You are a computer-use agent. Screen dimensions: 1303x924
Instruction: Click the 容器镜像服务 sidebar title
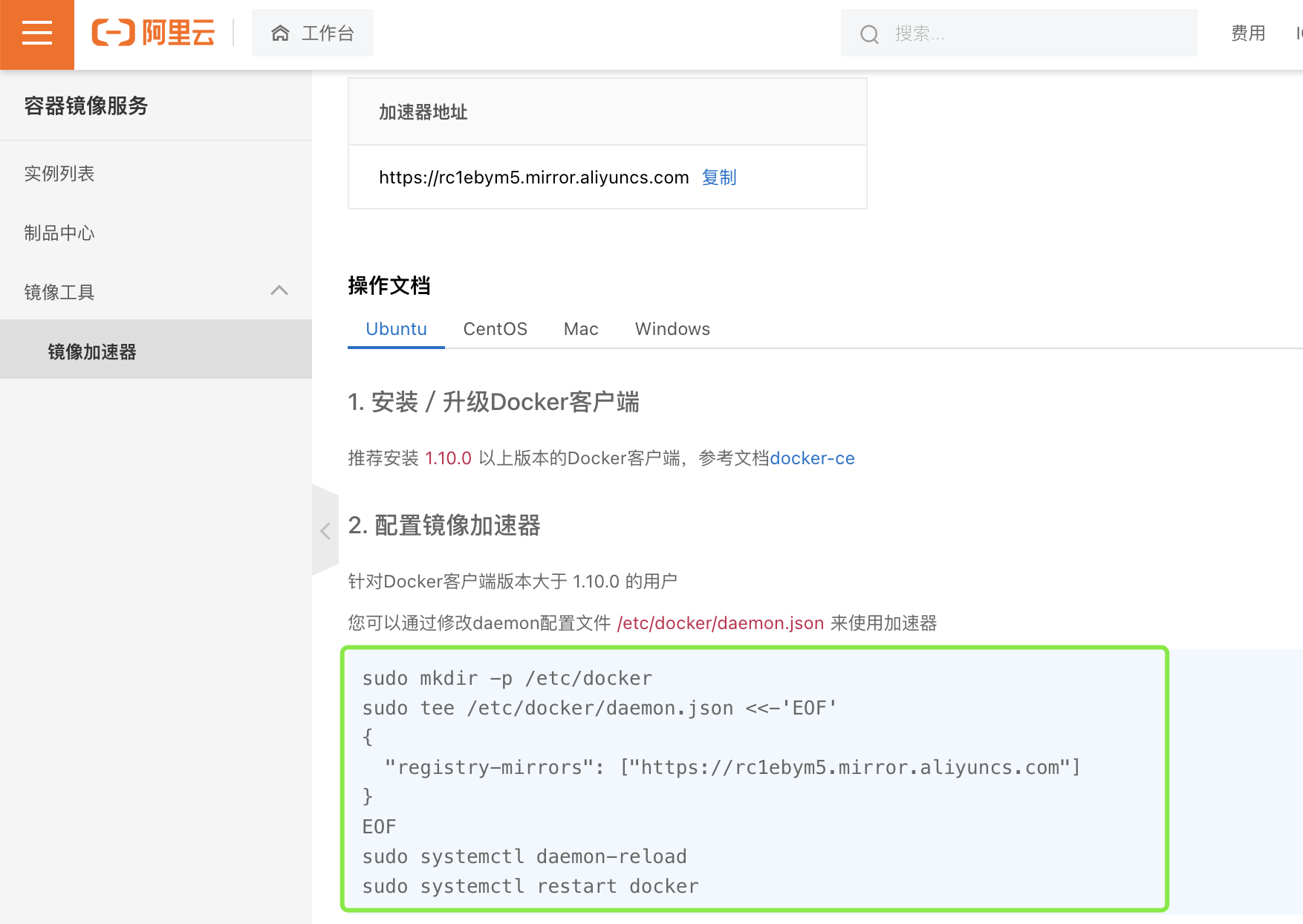86,105
